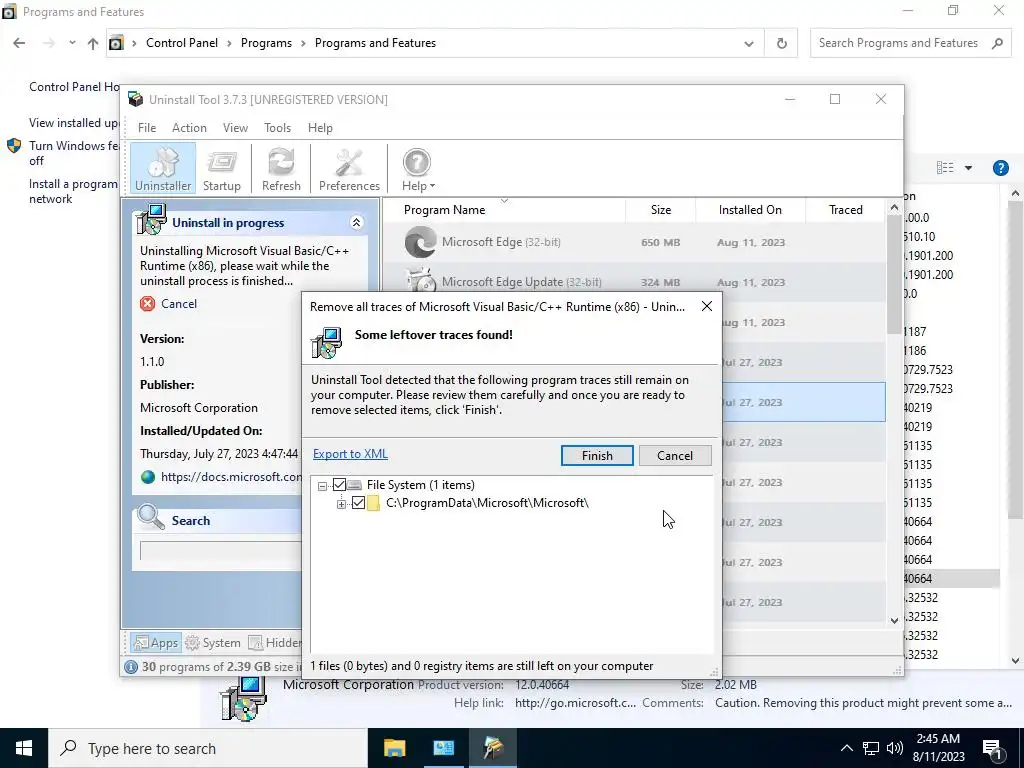The height and width of the screenshot is (768, 1024).
Task: Open the Help toolbar dropdown
Action: (x=417, y=168)
